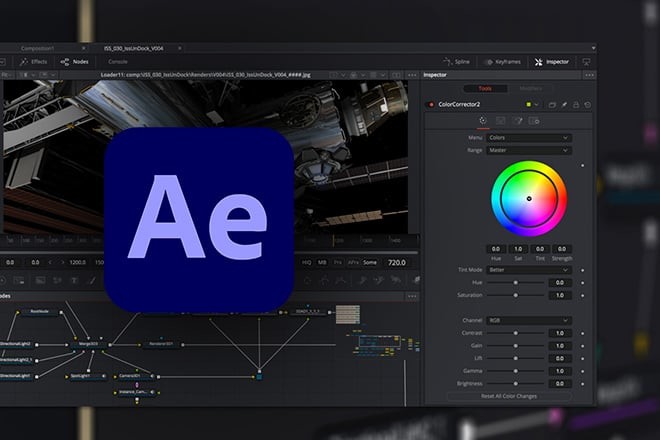Open the Effects library panel
The image size is (660, 440).
coord(34,62)
